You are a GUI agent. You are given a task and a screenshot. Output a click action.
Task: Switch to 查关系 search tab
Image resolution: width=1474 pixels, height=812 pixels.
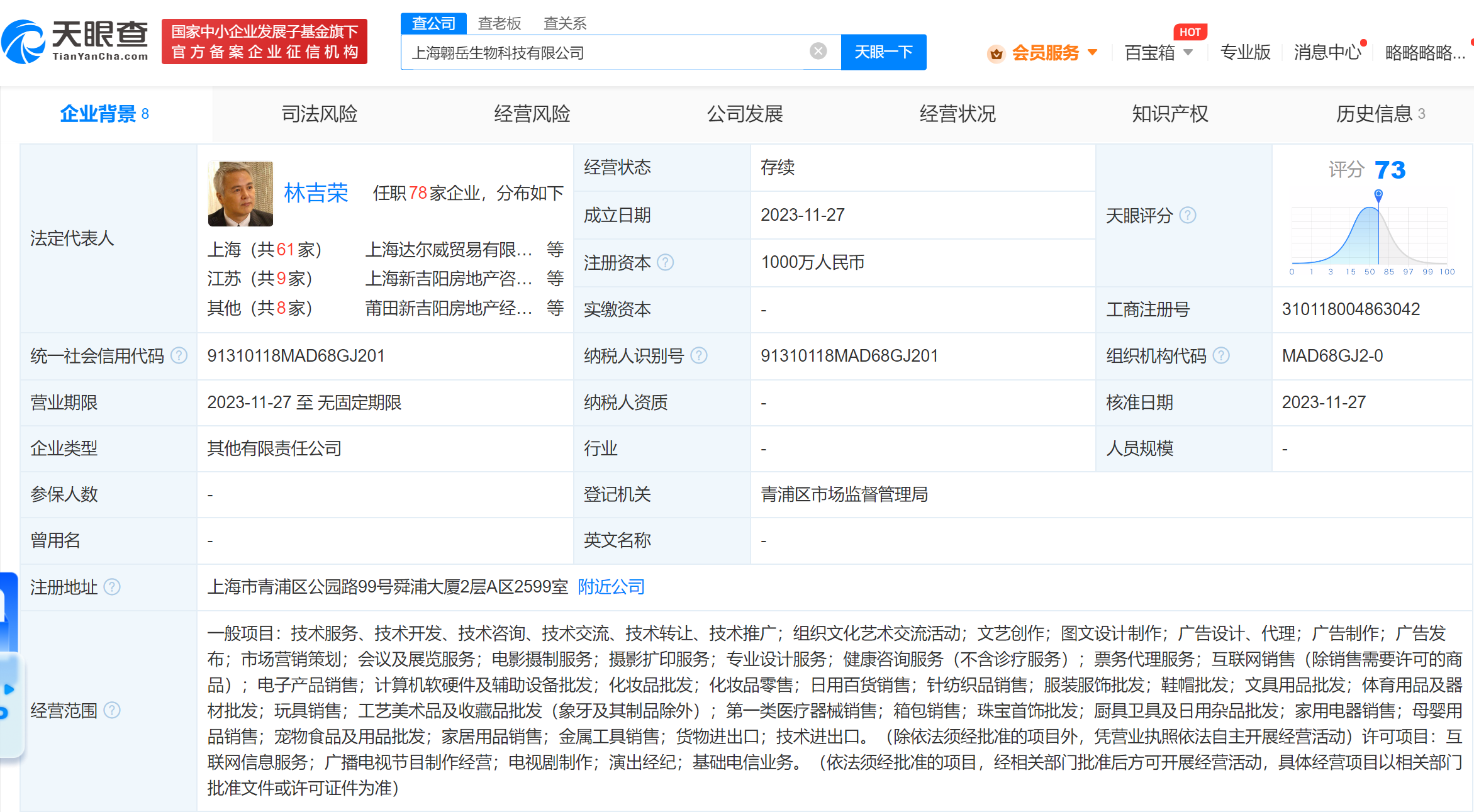point(565,23)
